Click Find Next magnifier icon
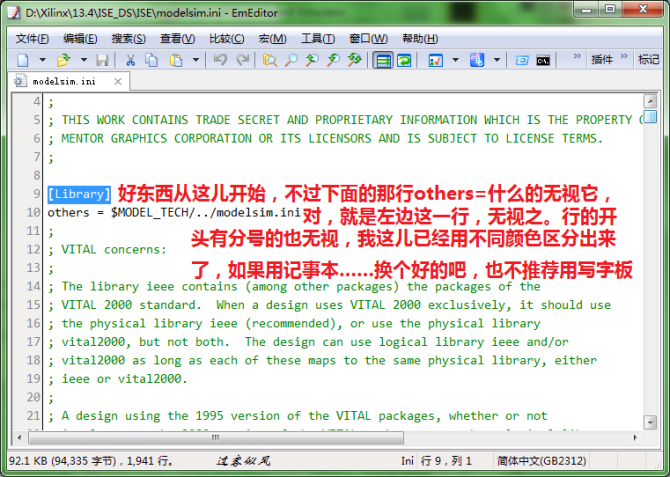This screenshot has height=477, width=670. pyautogui.click(x=333, y=60)
